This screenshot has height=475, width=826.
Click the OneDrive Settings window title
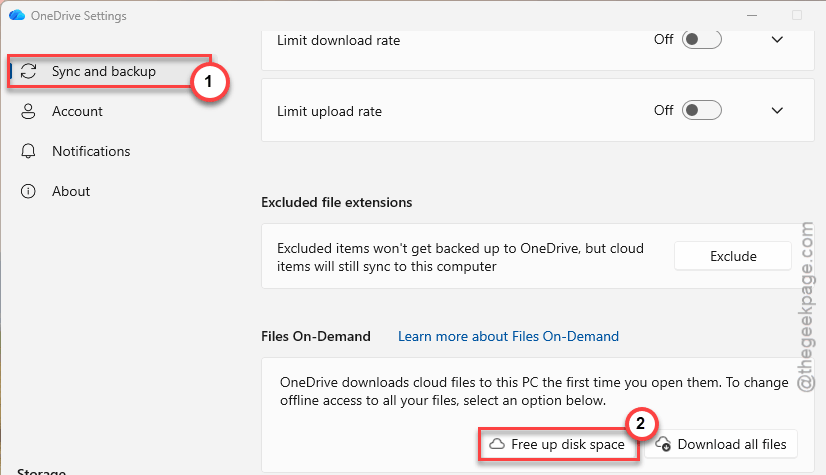[x=78, y=16]
